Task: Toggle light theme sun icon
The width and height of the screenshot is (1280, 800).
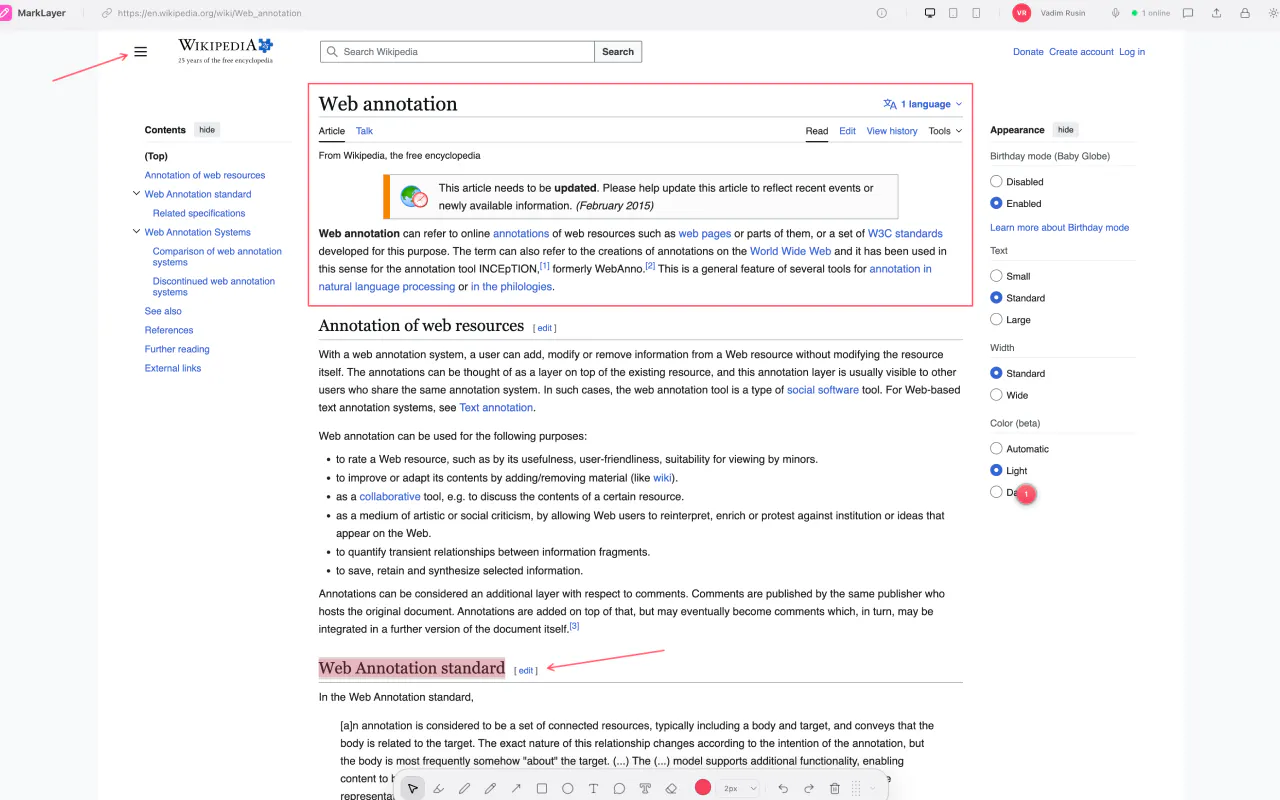Action: click(1273, 13)
